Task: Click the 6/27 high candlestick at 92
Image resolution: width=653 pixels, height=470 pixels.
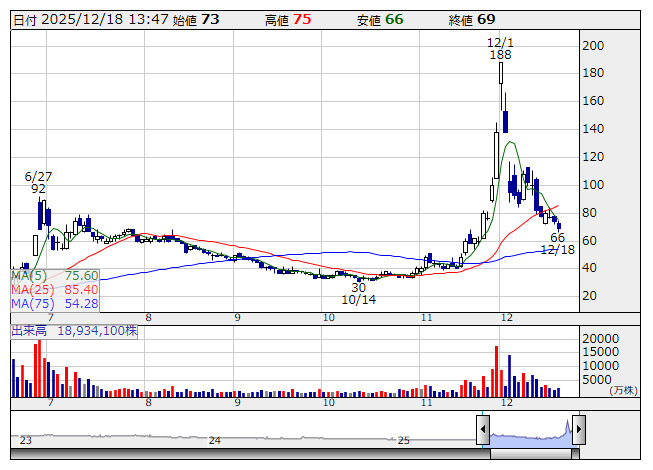Action: click(x=41, y=213)
